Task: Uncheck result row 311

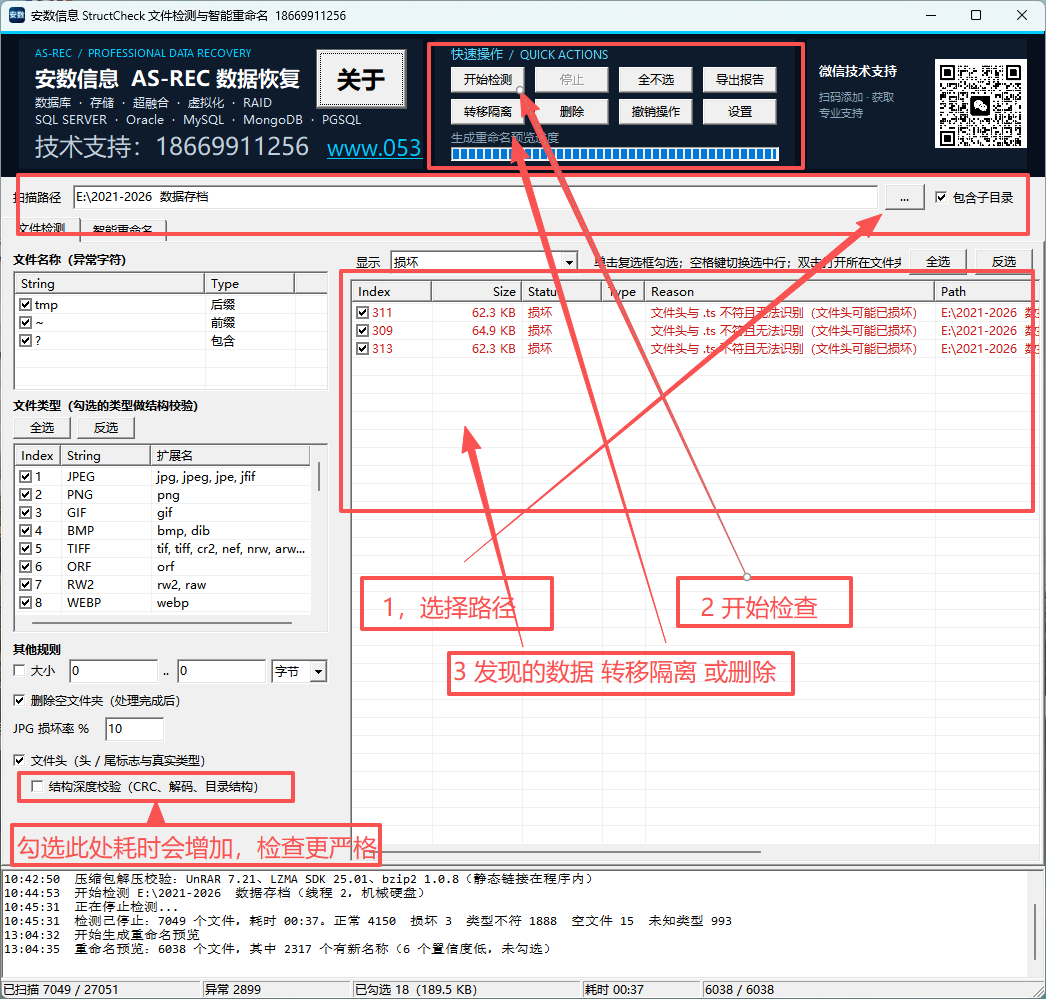Action: point(362,313)
